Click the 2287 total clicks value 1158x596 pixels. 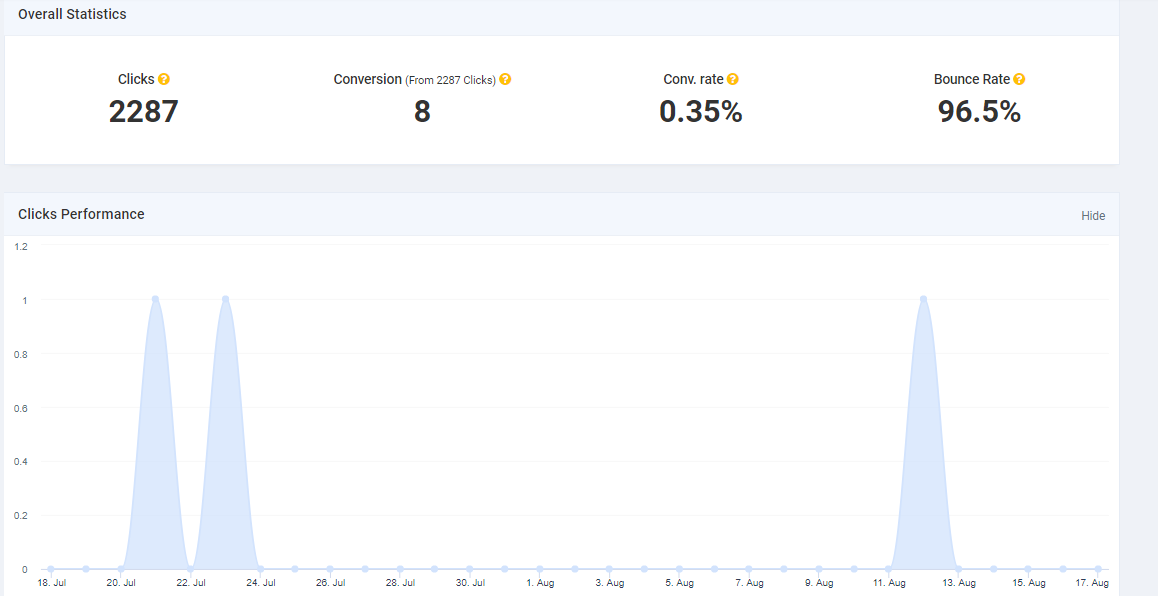point(143,112)
